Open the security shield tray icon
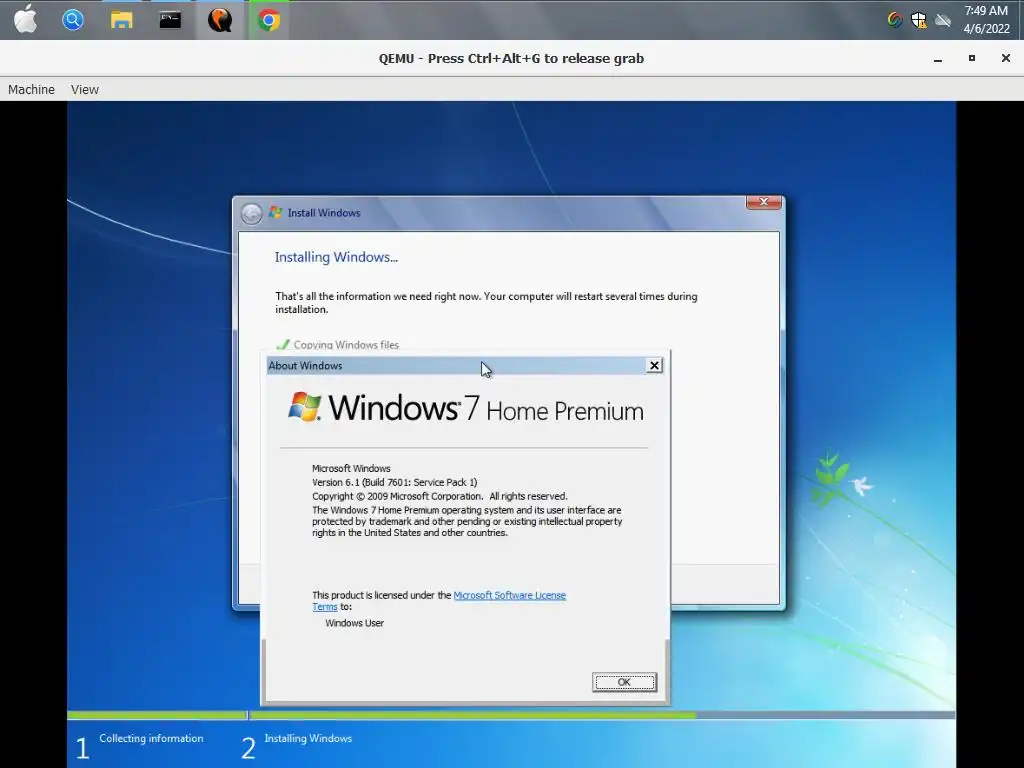This screenshot has height=768, width=1024. tap(919, 20)
